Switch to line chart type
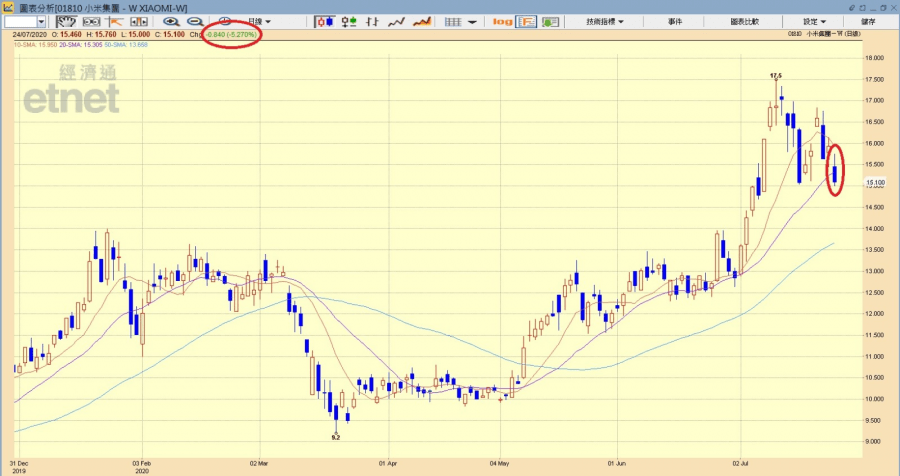 coord(396,21)
